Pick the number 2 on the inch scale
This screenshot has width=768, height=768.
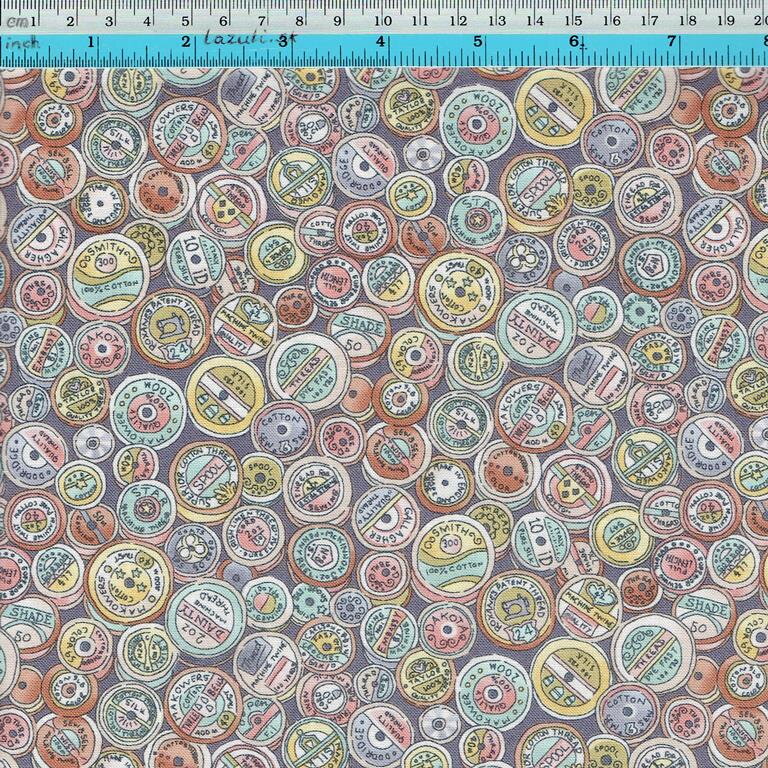click(187, 42)
